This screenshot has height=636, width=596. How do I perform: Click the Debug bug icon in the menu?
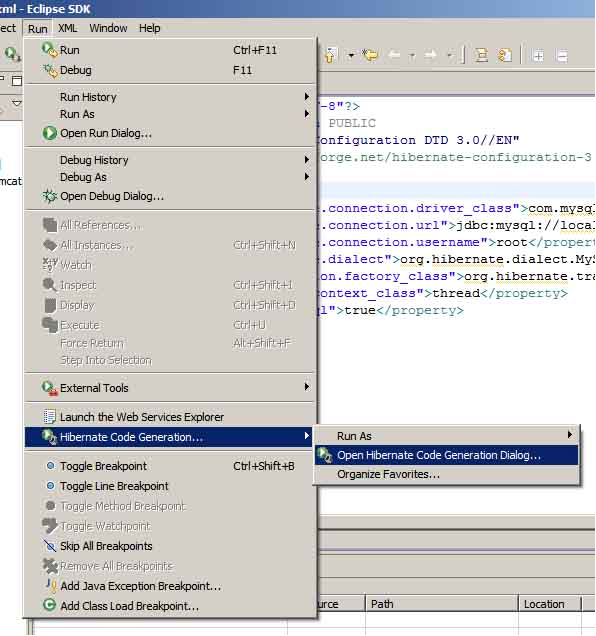coord(50,71)
